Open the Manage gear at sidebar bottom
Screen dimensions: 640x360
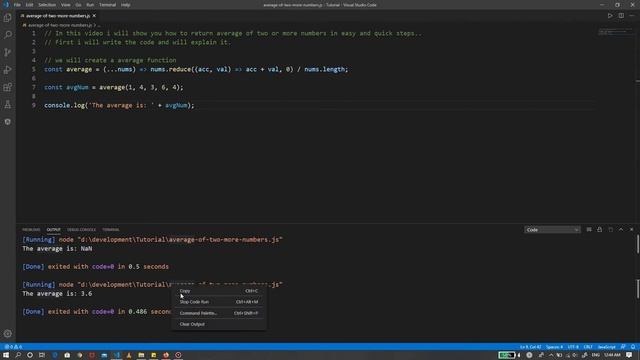click(8, 333)
